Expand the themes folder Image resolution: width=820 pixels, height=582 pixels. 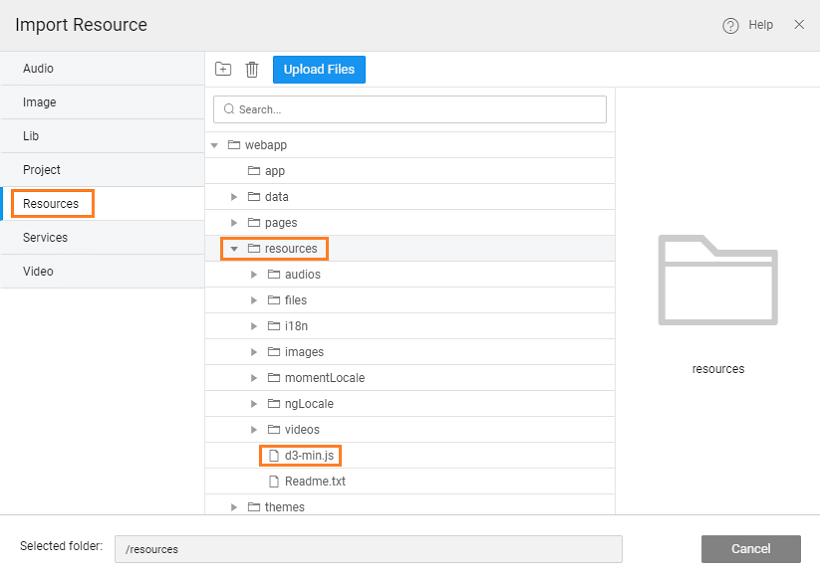pos(234,507)
